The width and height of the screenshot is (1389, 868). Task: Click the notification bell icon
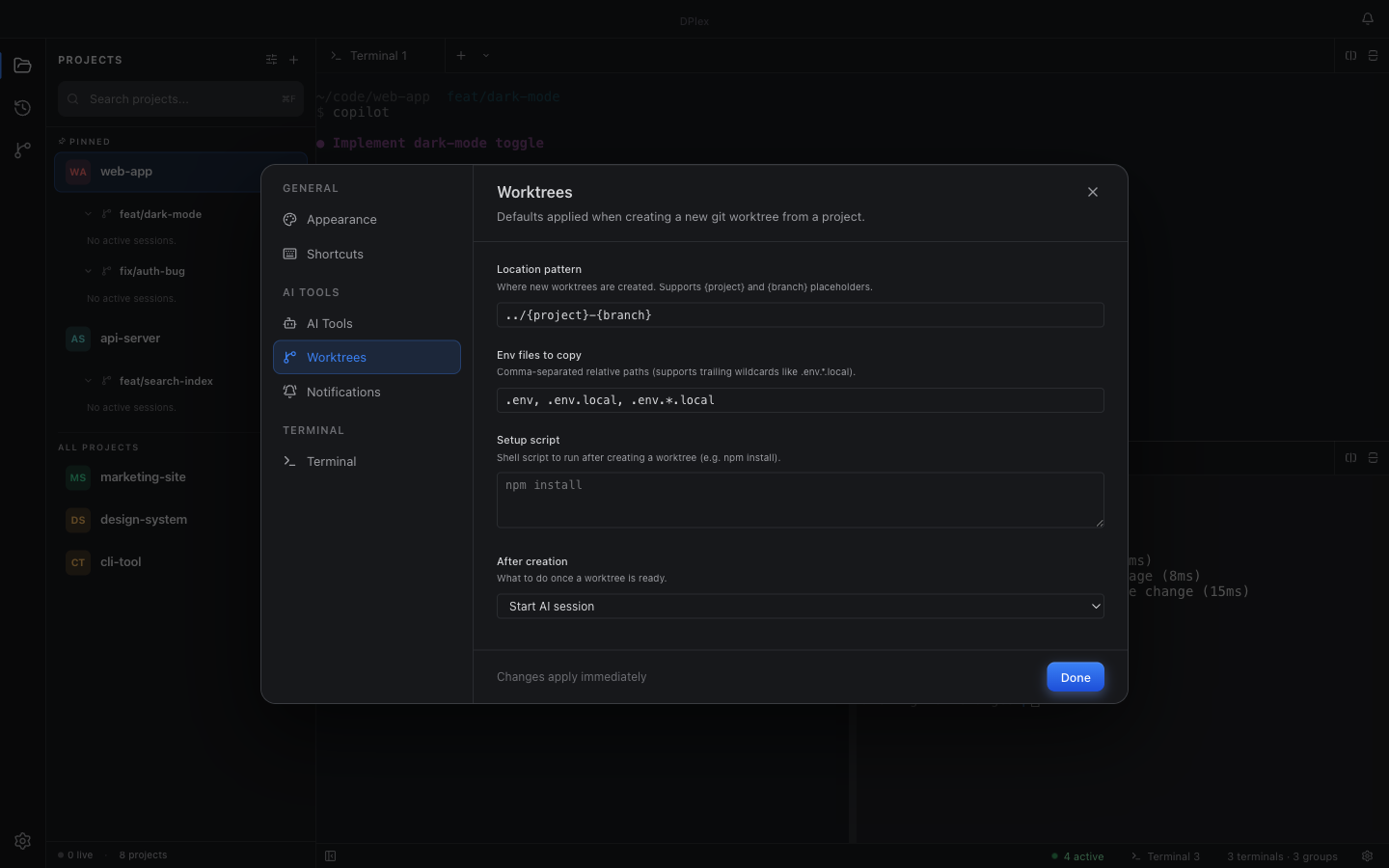point(1367,19)
